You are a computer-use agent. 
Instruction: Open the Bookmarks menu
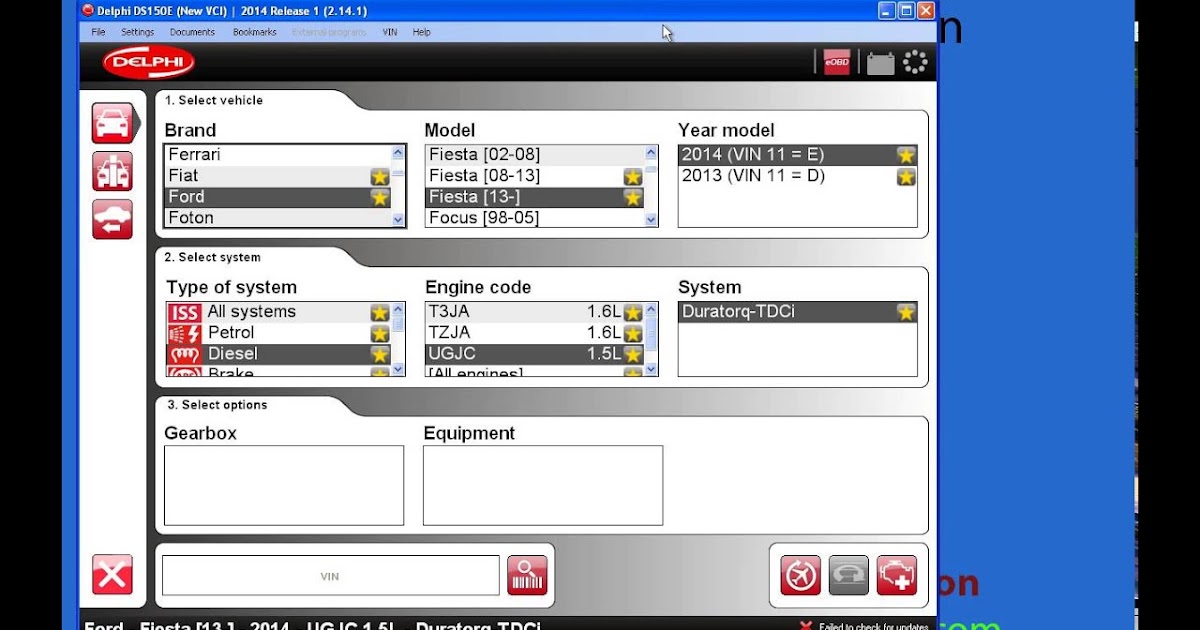(x=254, y=32)
